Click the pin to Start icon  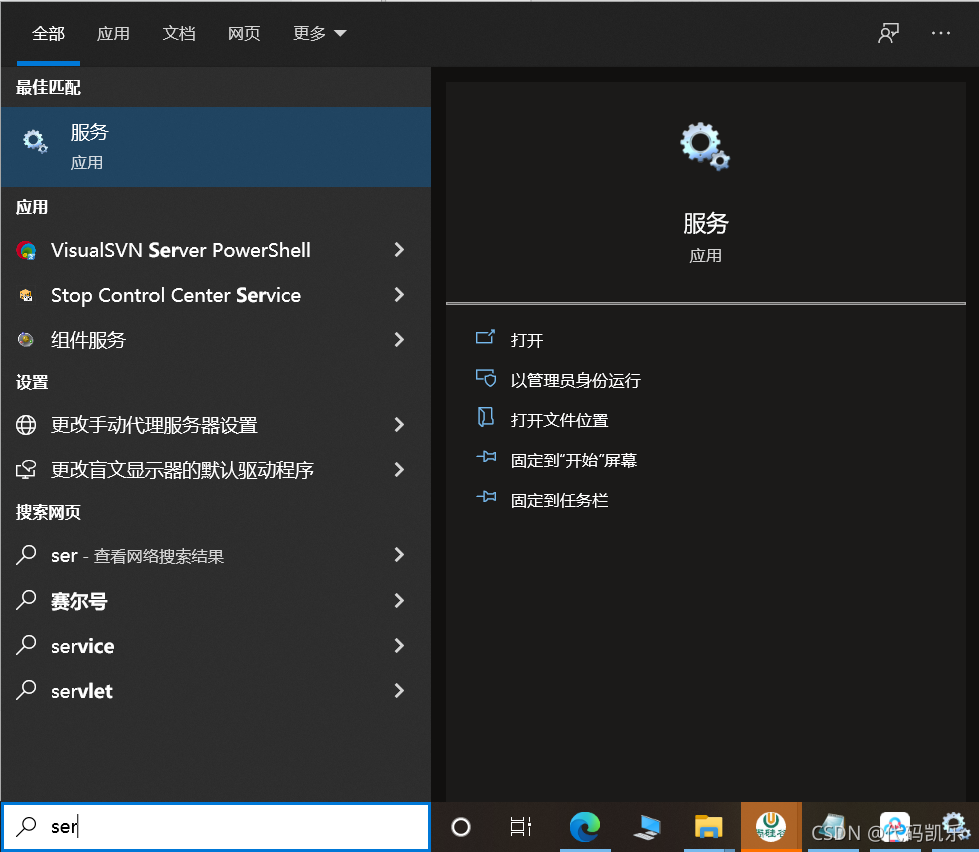486,458
